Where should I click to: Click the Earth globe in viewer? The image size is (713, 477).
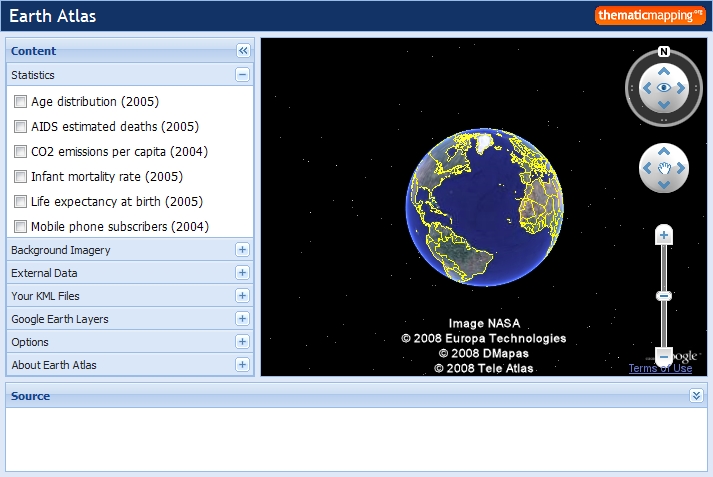(485, 207)
